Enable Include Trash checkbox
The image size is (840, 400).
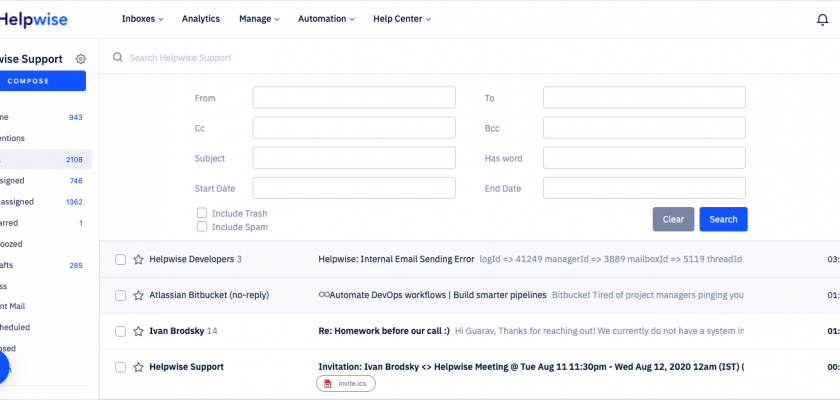202,213
